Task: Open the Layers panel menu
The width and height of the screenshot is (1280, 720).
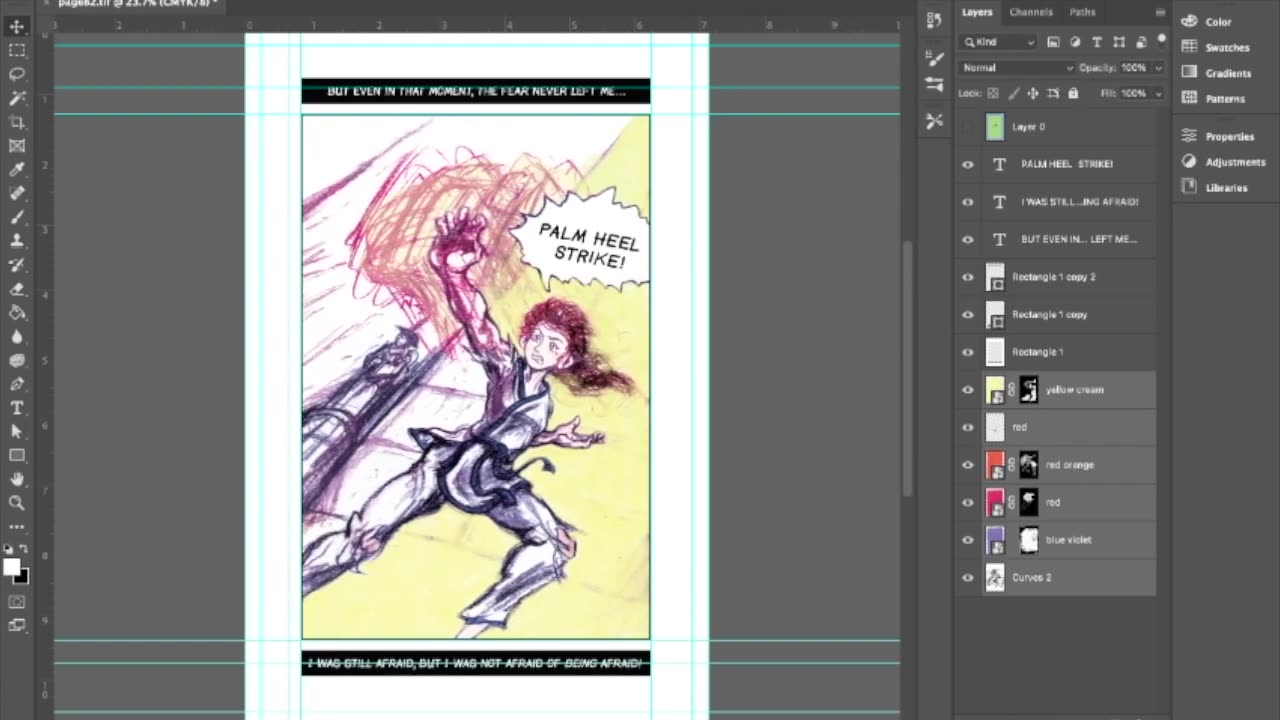Action: click(x=1160, y=13)
